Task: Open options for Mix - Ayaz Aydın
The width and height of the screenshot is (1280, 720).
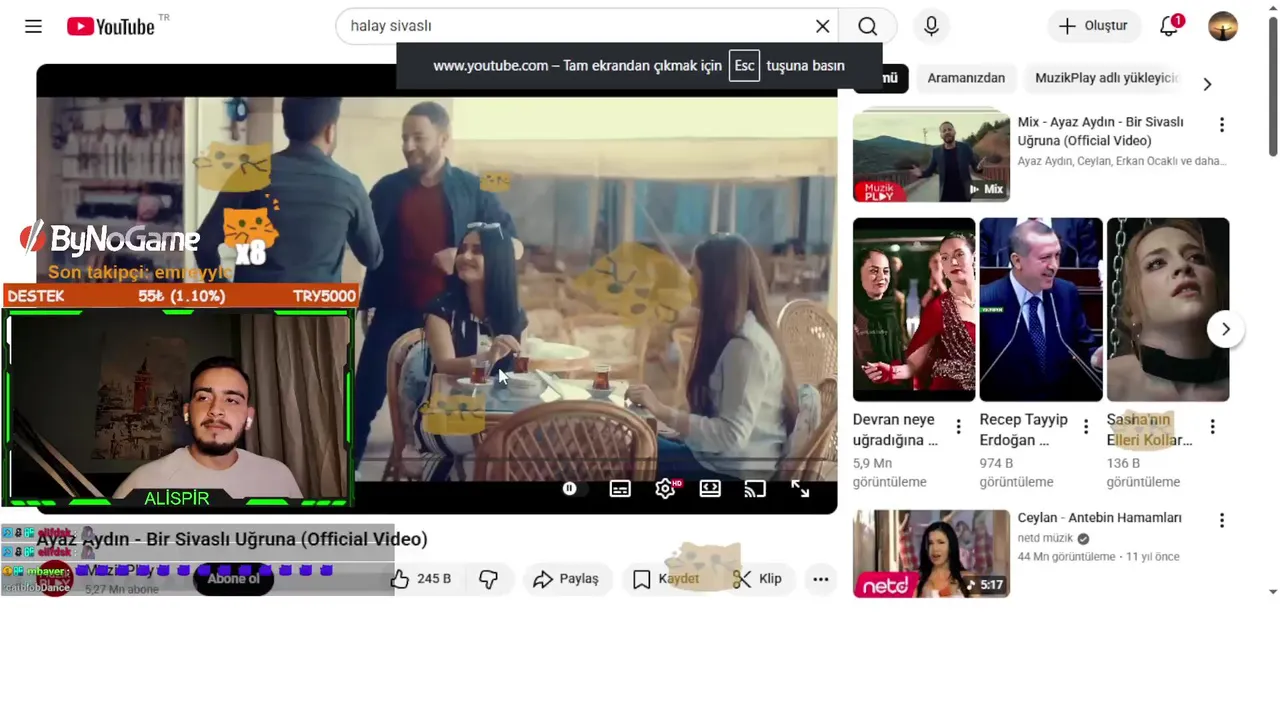Action: pyautogui.click(x=1221, y=125)
